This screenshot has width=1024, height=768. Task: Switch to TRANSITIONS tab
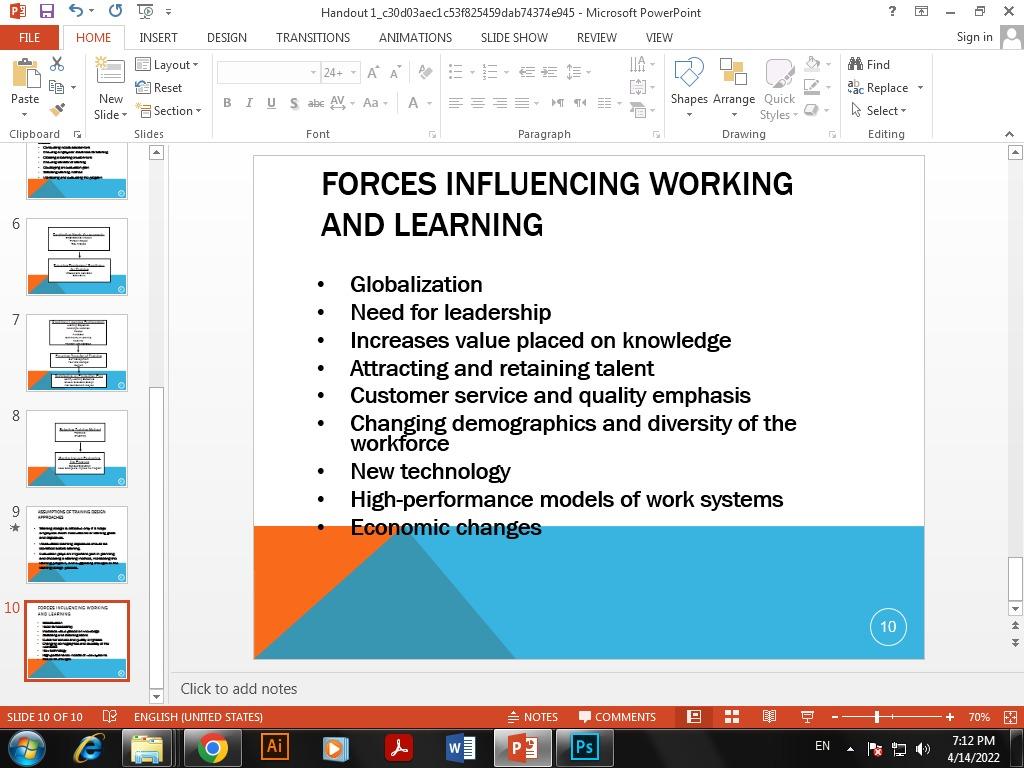[x=313, y=37]
